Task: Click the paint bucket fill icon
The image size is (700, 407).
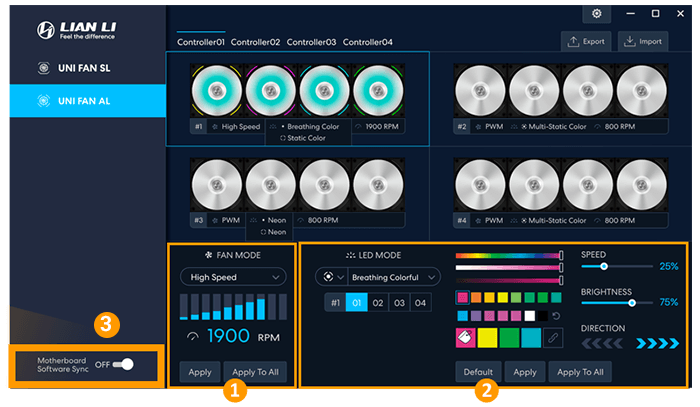Action: click(467, 338)
